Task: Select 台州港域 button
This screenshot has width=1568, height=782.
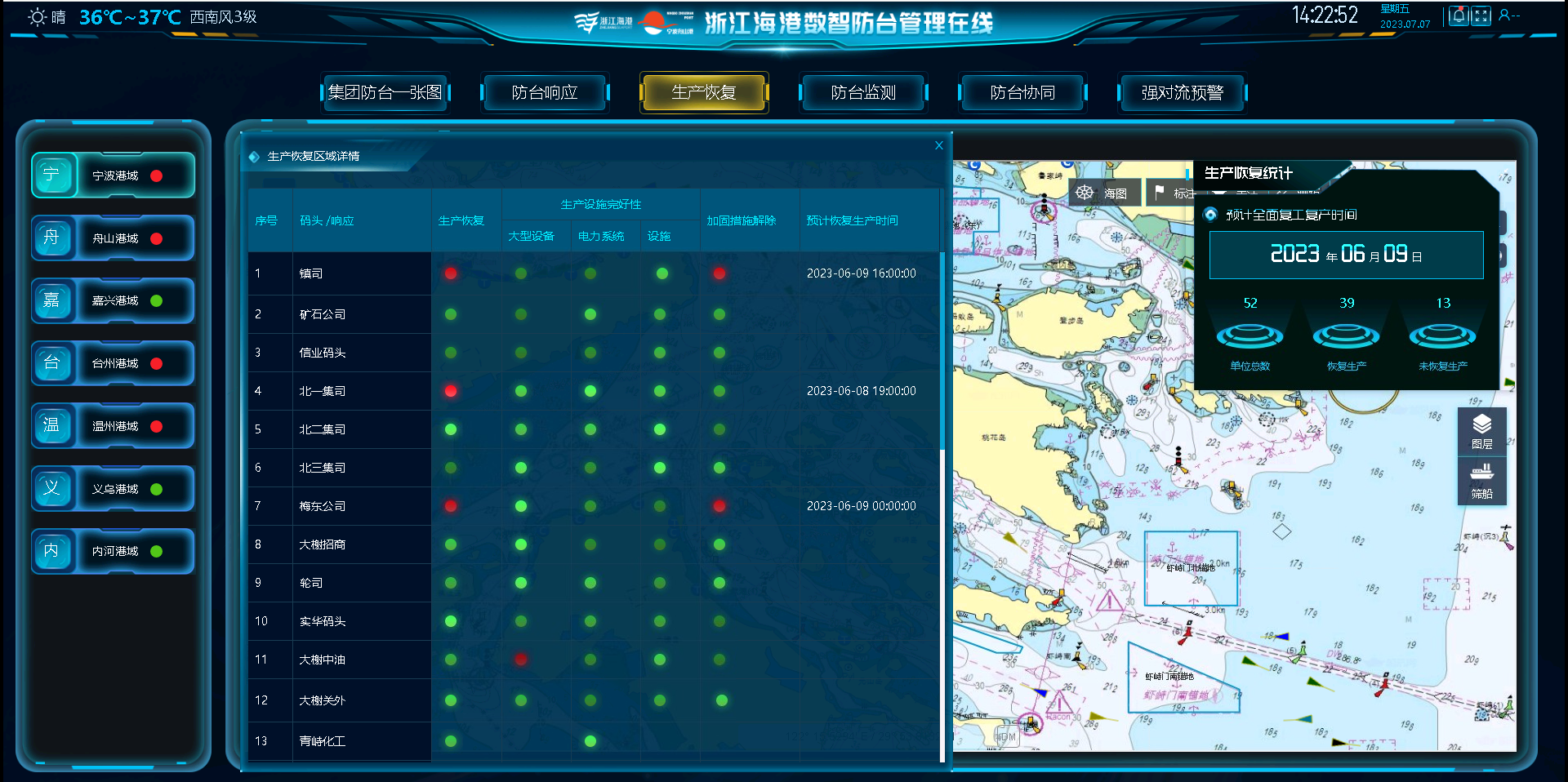Action: [114, 363]
